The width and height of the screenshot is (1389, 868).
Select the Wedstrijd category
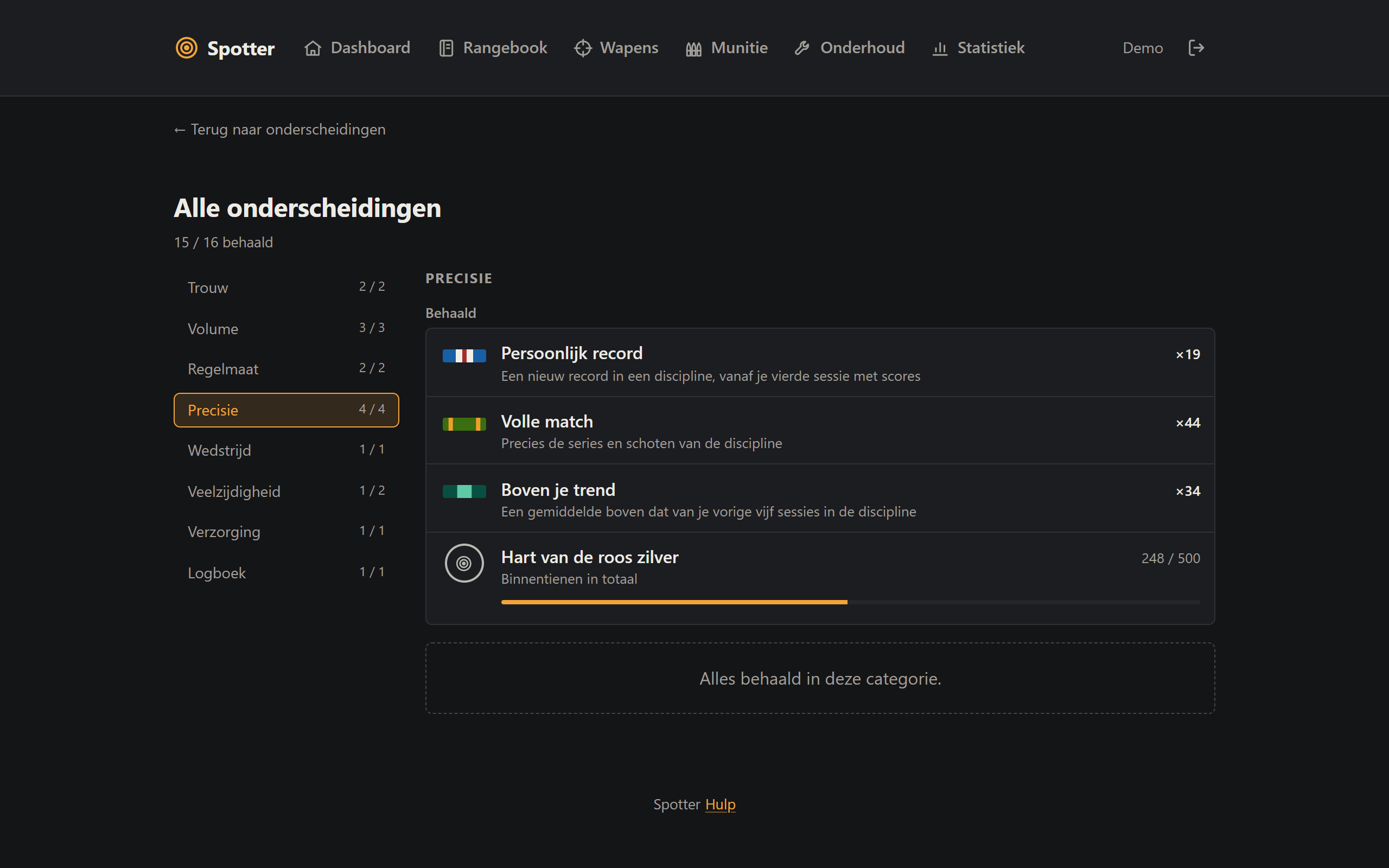(286, 450)
